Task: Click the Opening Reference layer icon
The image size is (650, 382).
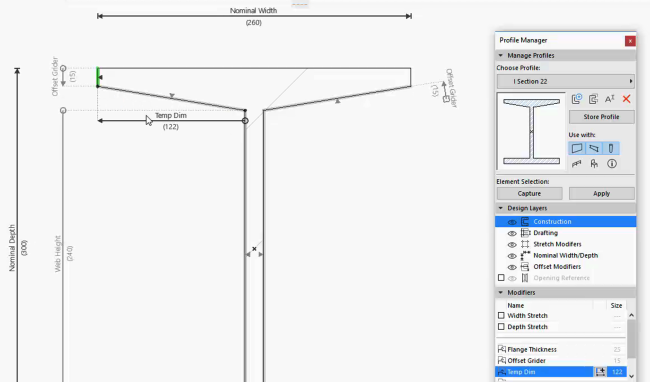Action: (x=525, y=278)
